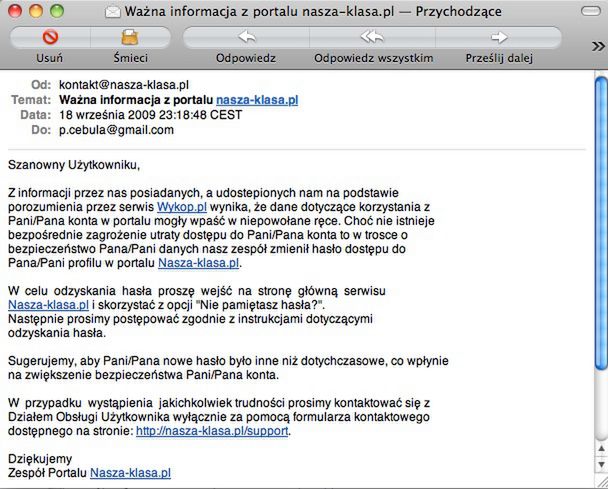Screen dimensions: 608x489
Task: Open Nasza-klasa.pl link after 'profilu w portalu'
Action: pyautogui.click(x=198, y=263)
